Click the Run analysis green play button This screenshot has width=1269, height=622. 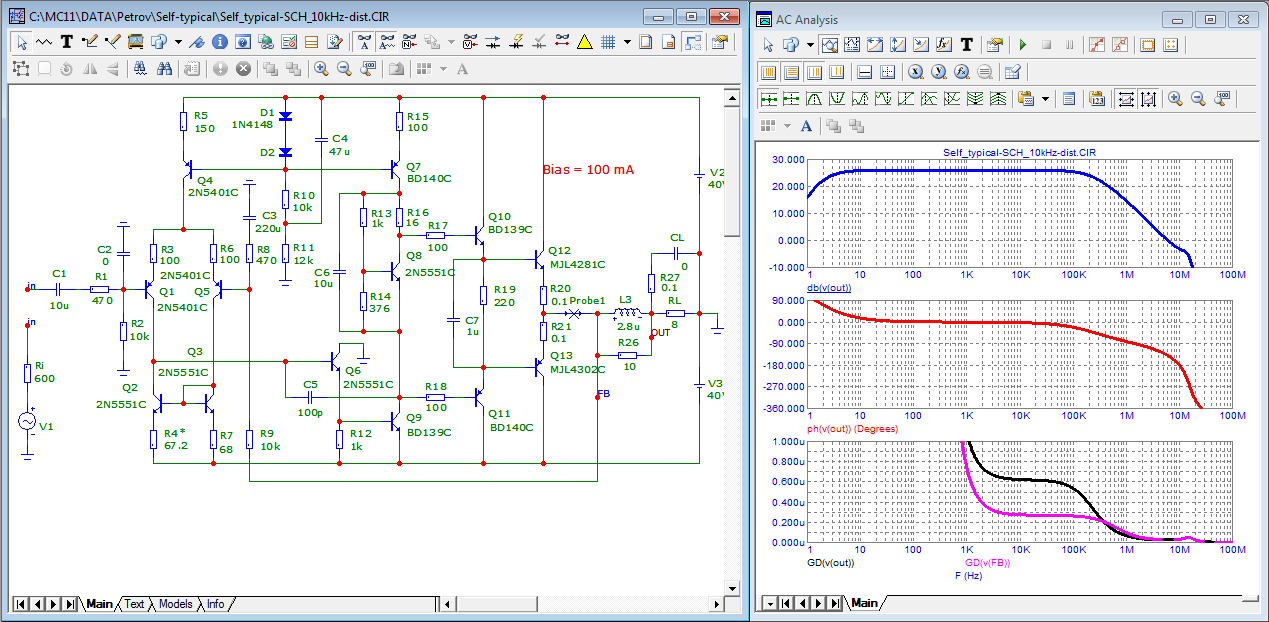(1022, 45)
